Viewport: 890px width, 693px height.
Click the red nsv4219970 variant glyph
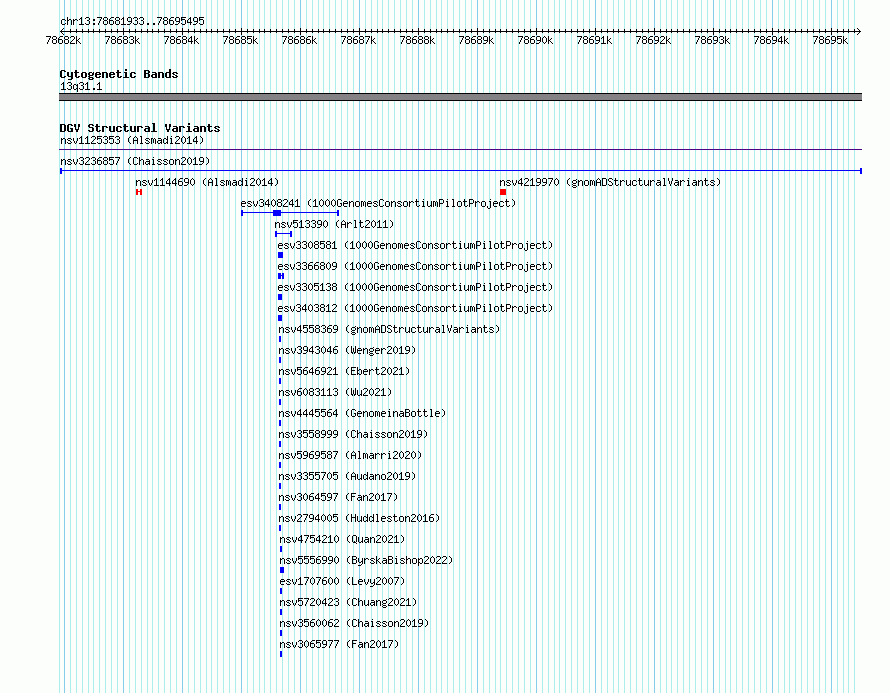(x=503, y=192)
